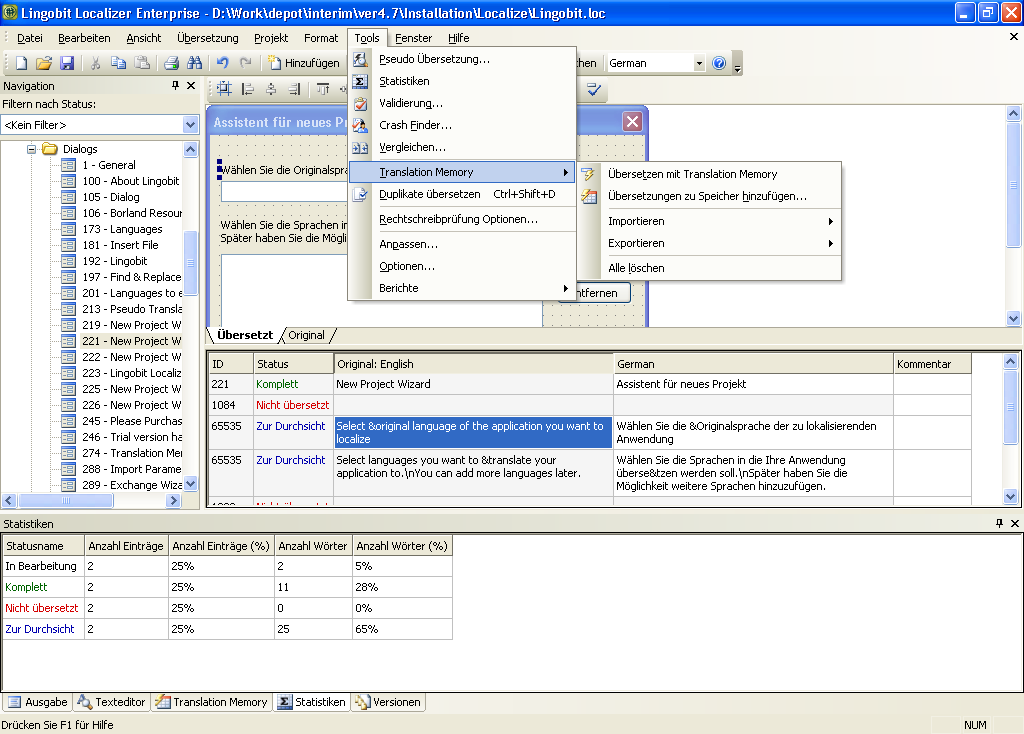
Task: Click the New document toolbar icon
Action: [x=21, y=63]
